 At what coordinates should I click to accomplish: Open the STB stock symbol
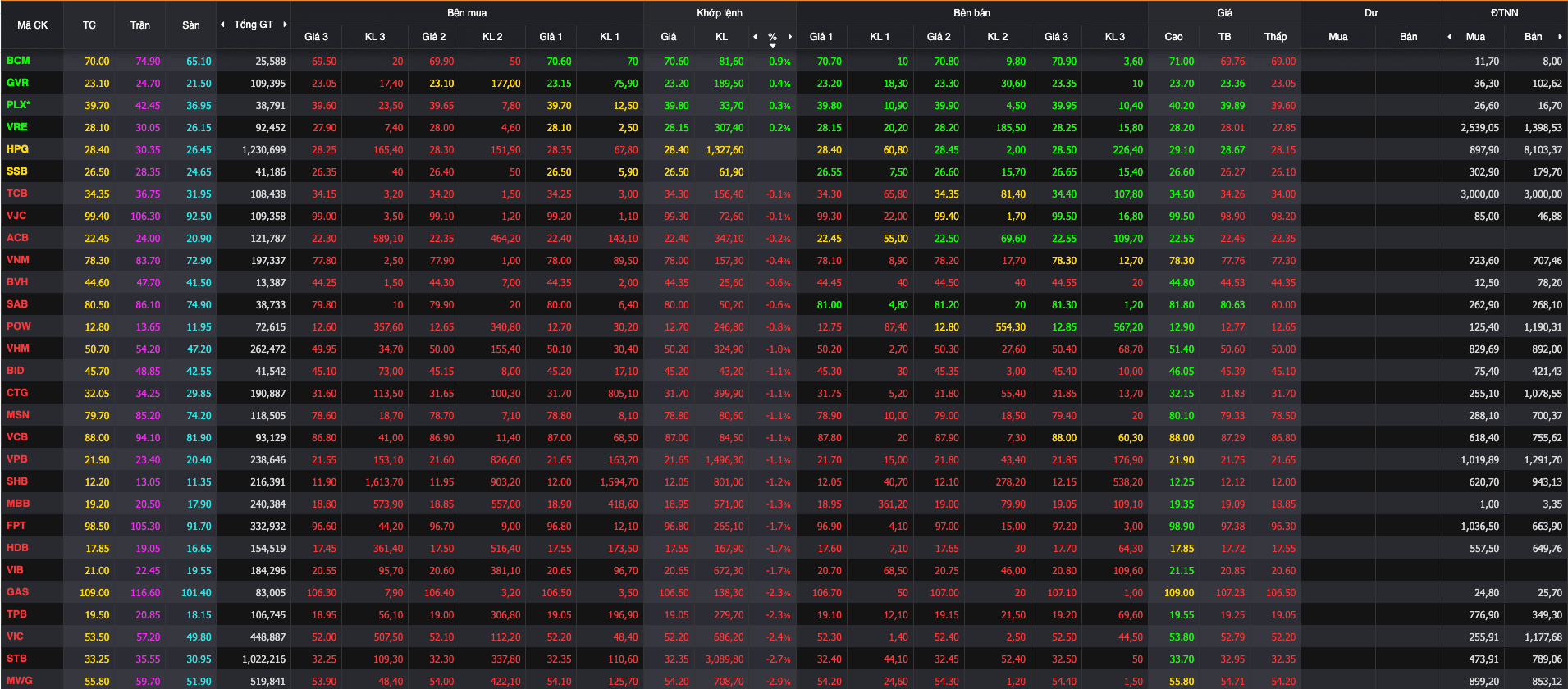click(x=17, y=659)
